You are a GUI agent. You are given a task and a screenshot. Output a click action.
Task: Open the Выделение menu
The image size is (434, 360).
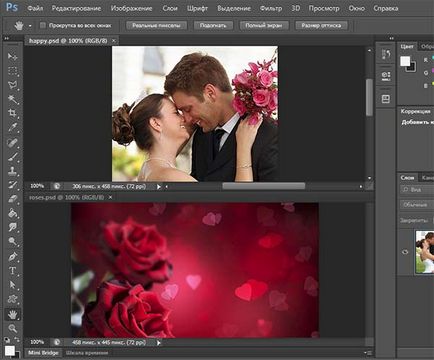coord(234,8)
